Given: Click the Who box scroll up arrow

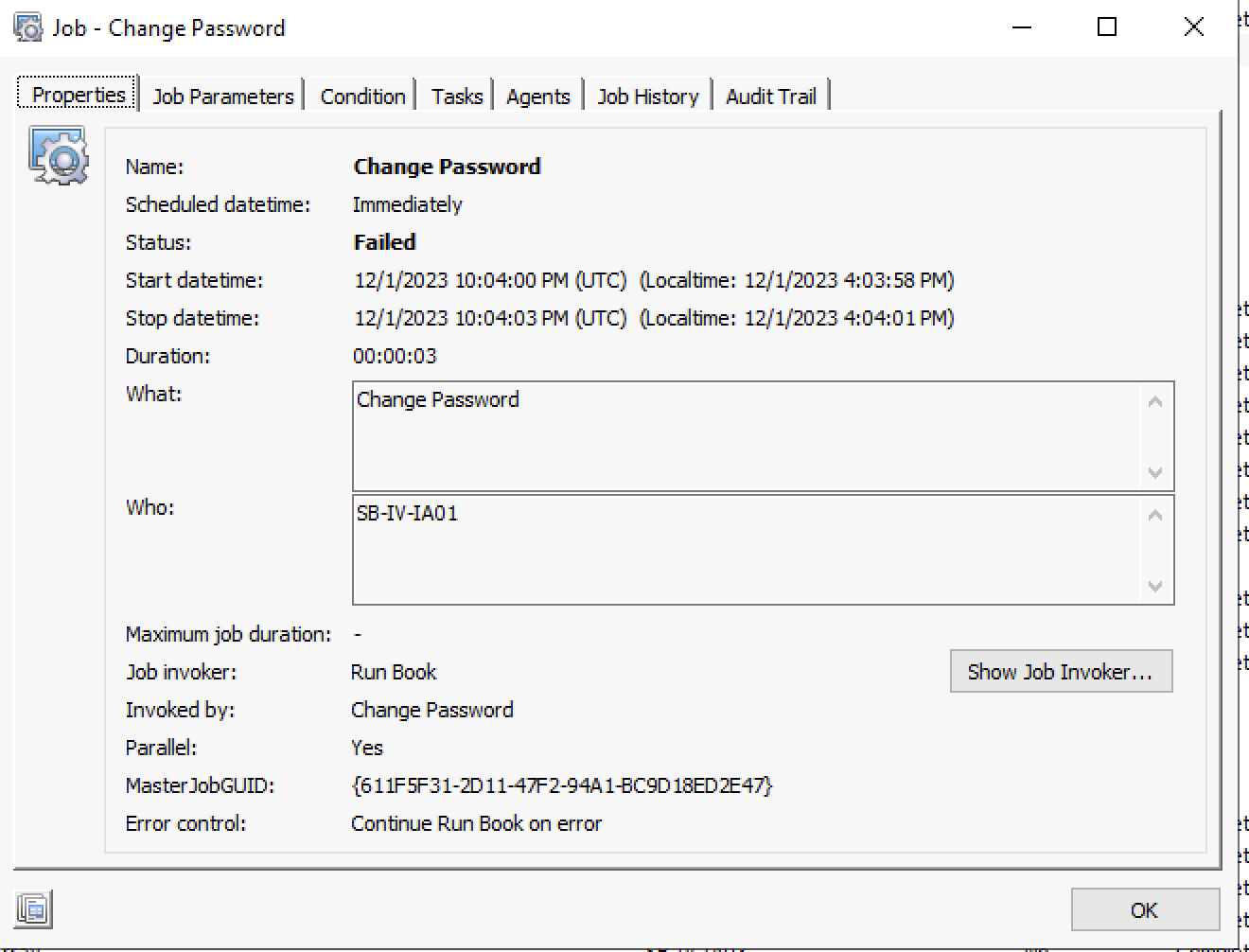Looking at the screenshot, I should pos(1155,516).
